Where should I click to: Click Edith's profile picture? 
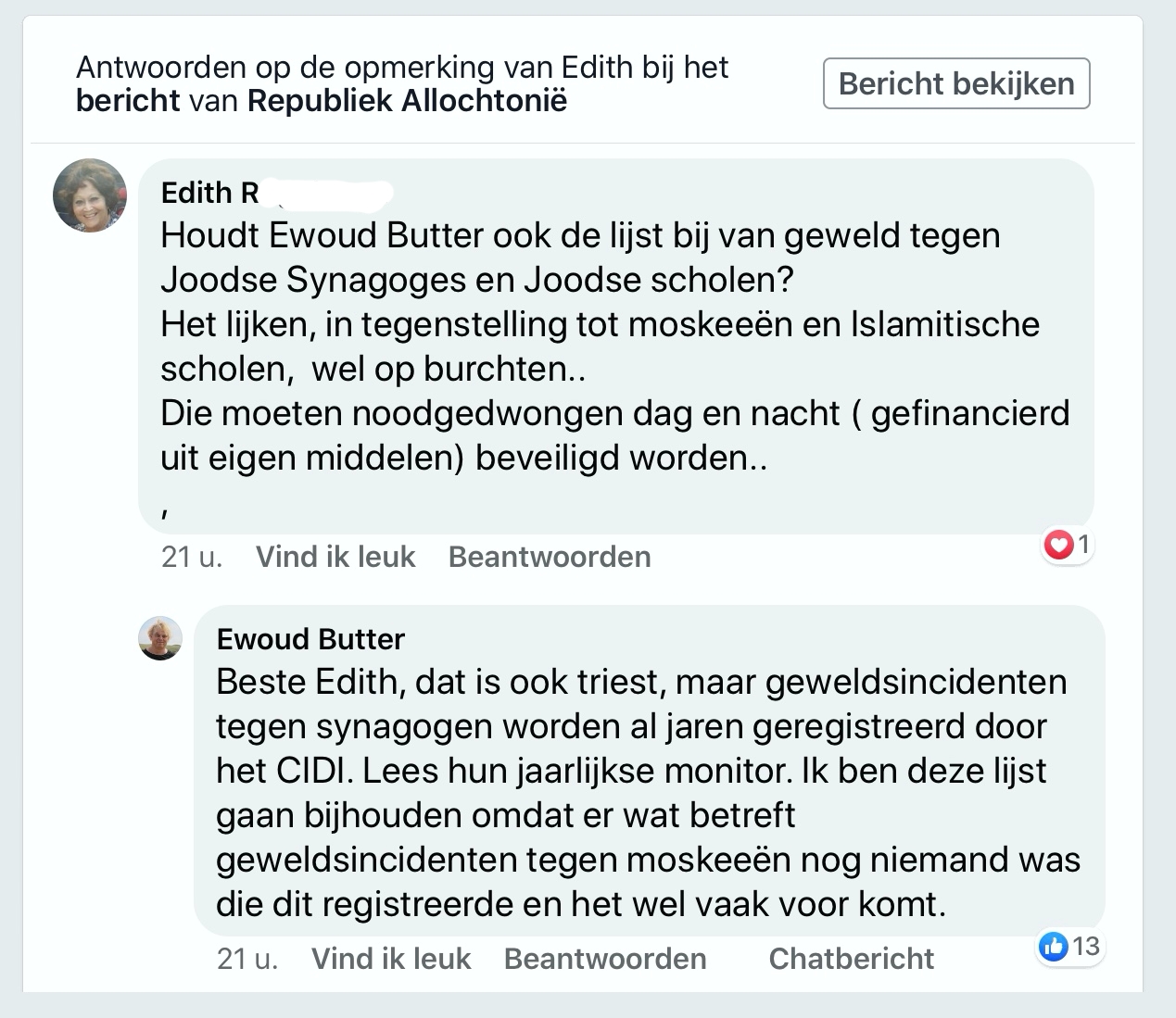tap(90, 195)
